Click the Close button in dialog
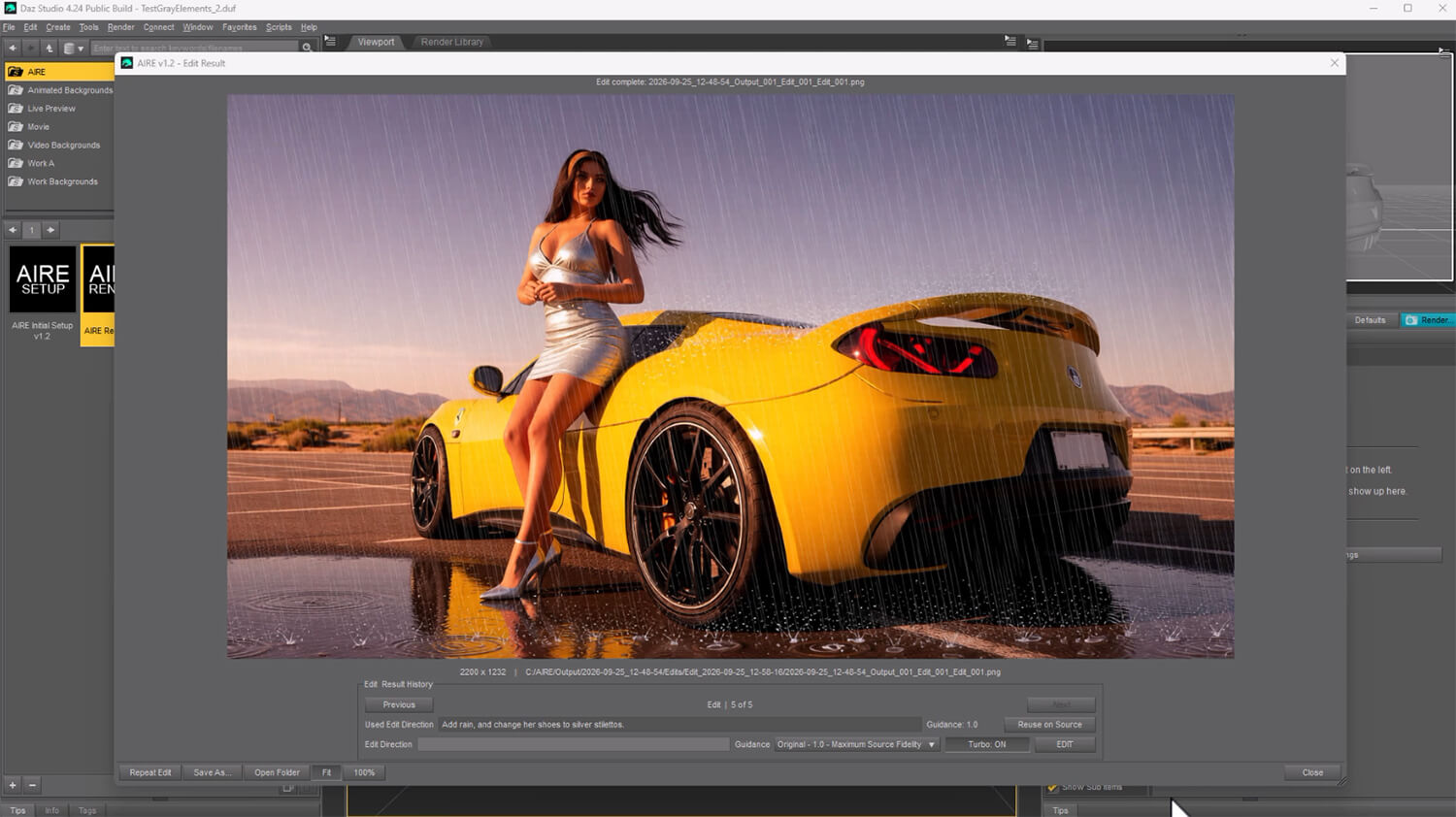 1312,772
